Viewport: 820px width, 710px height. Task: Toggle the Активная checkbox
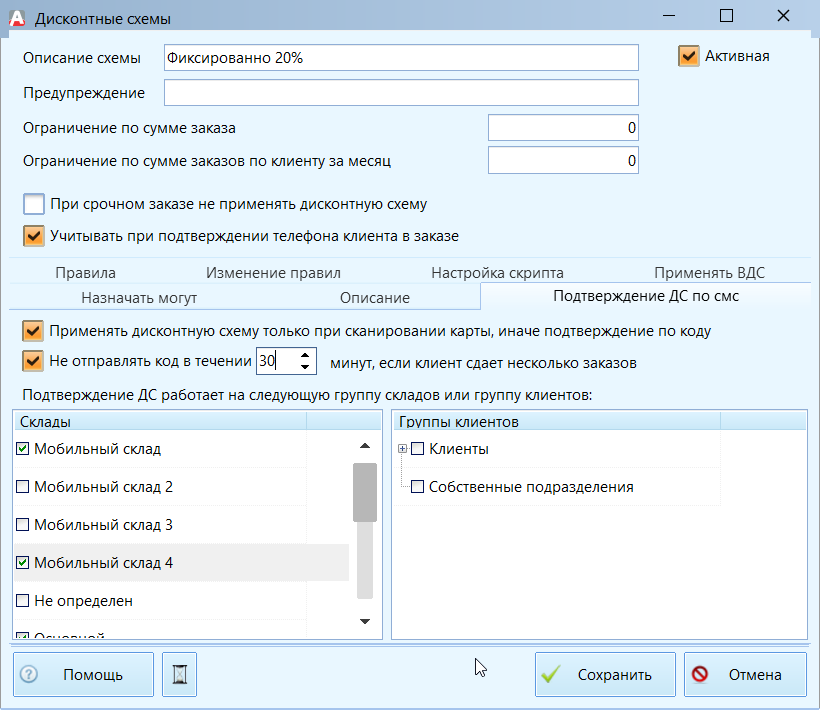tap(688, 56)
